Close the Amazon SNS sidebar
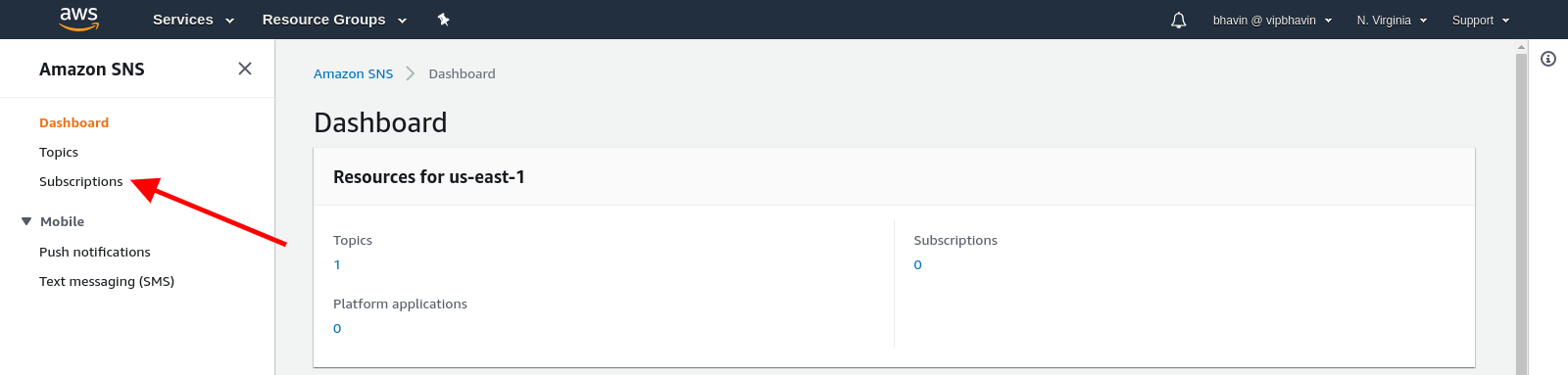This screenshot has width=1568, height=375. point(245,69)
